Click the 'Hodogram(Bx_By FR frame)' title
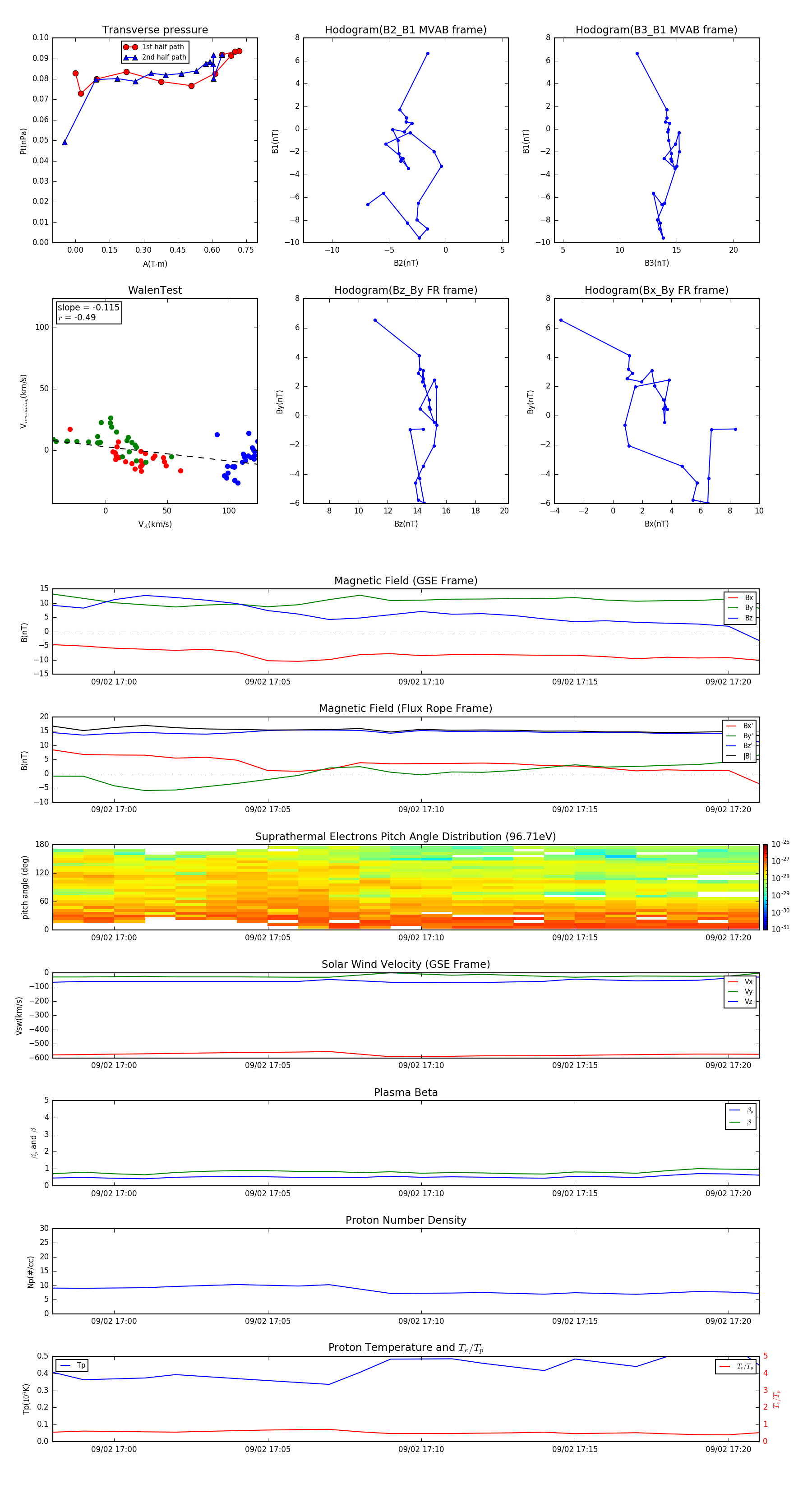Screen dimensions: 812x1489 (656, 290)
